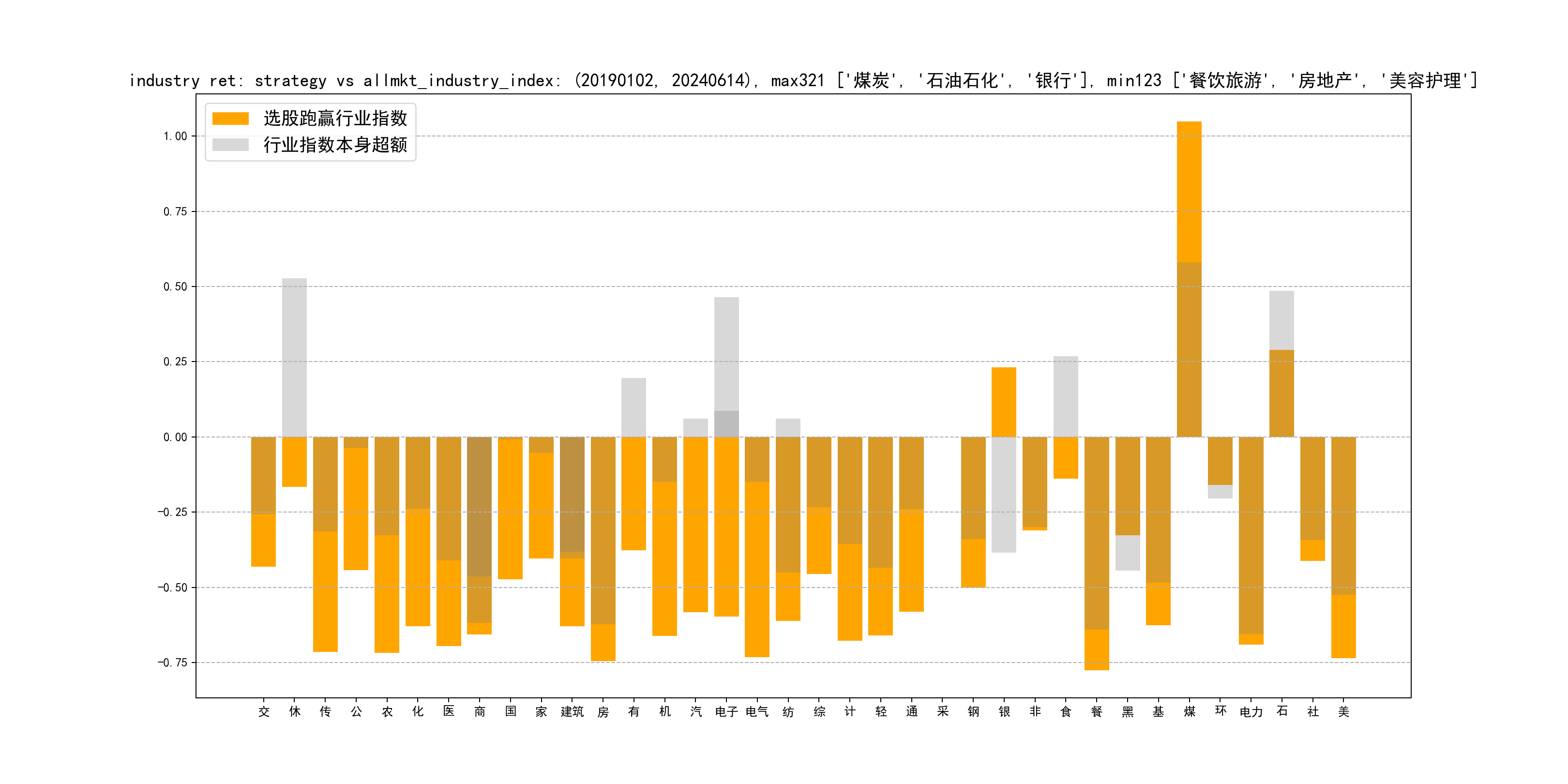Click the gray bar above 电子
This screenshot has height=784, width=1568.
coord(726,353)
